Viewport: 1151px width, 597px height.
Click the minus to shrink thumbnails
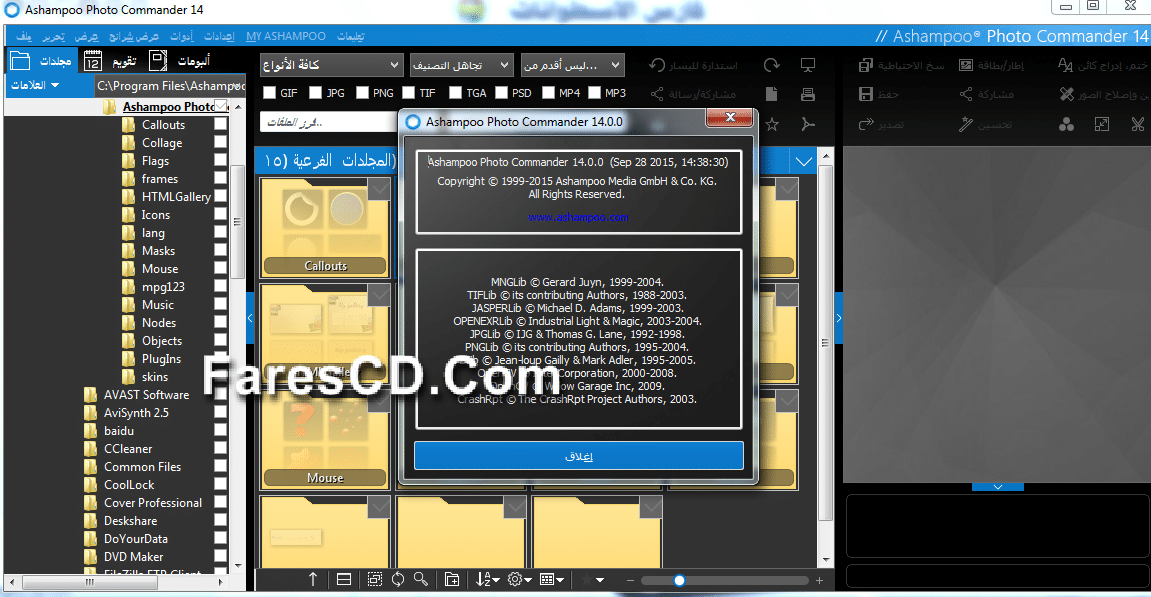pyautogui.click(x=630, y=580)
